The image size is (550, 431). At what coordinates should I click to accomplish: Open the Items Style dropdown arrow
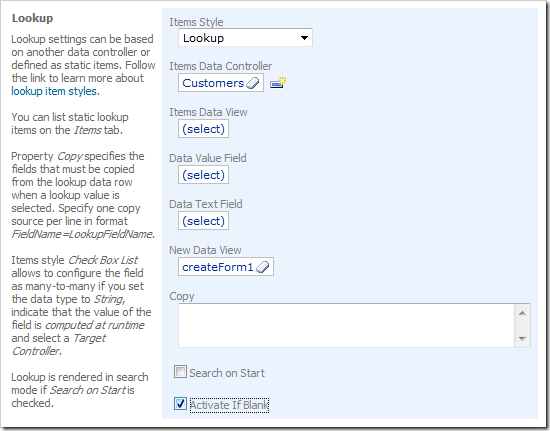click(x=304, y=38)
